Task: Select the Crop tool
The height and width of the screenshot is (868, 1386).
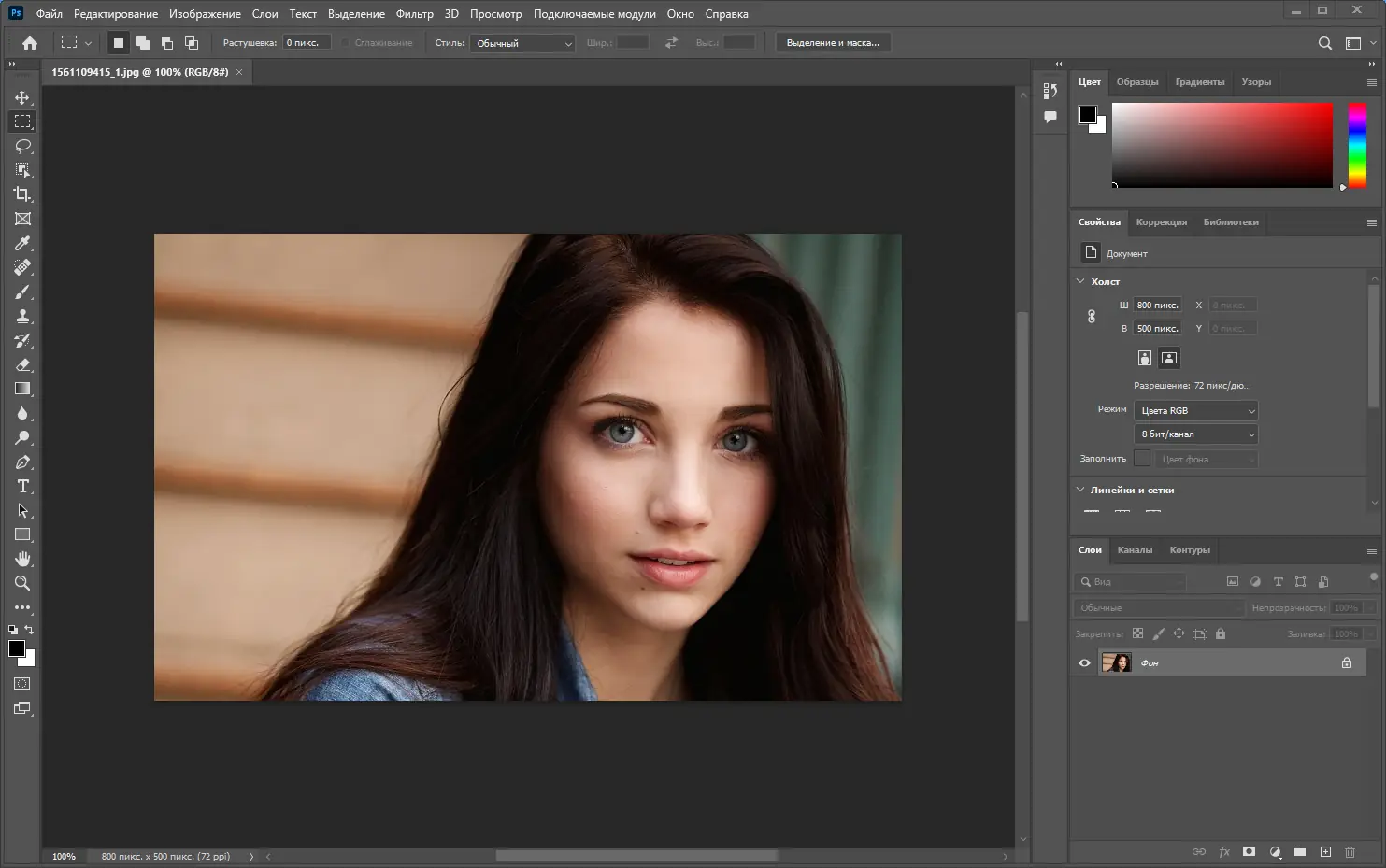Action: [x=22, y=194]
